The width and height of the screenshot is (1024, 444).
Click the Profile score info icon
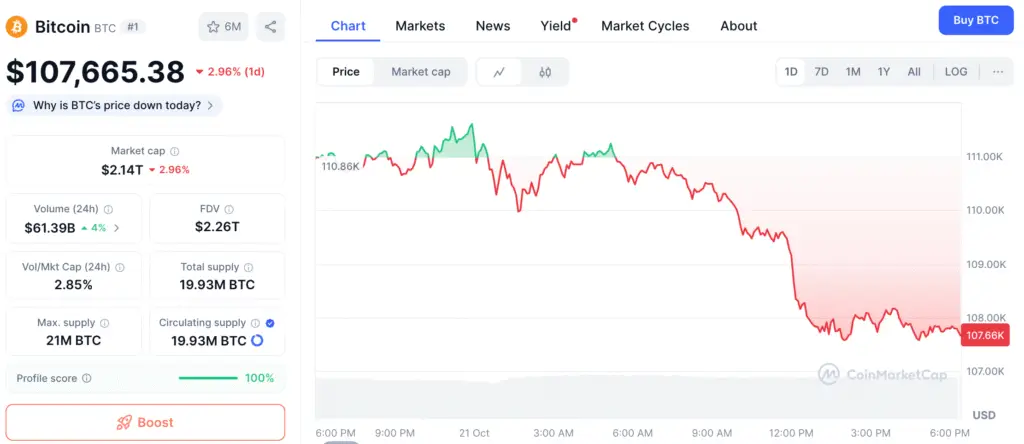pos(87,379)
